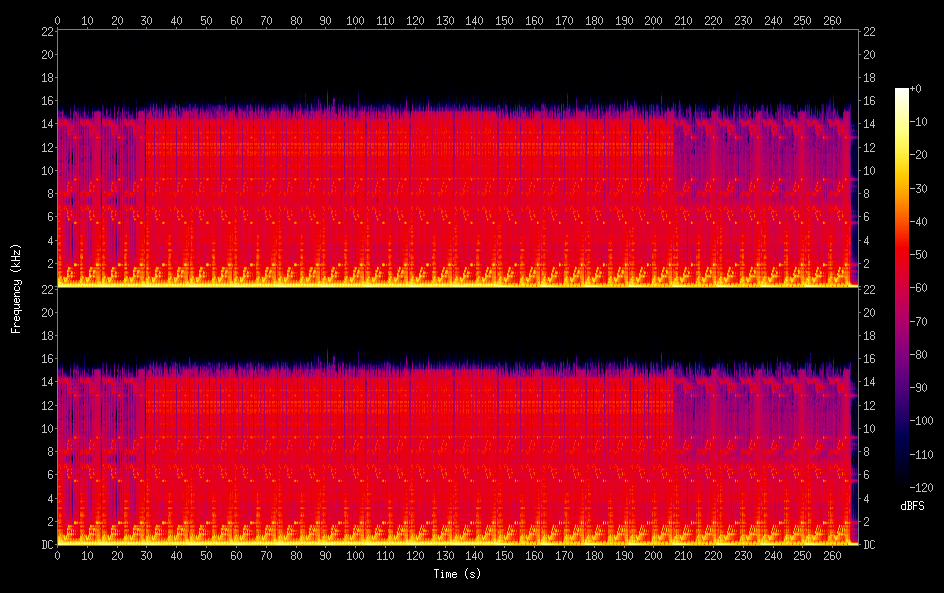This screenshot has width=944, height=593.
Task: Click the top-left "22" kHz label of the upper channel
Action: [x=46, y=31]
